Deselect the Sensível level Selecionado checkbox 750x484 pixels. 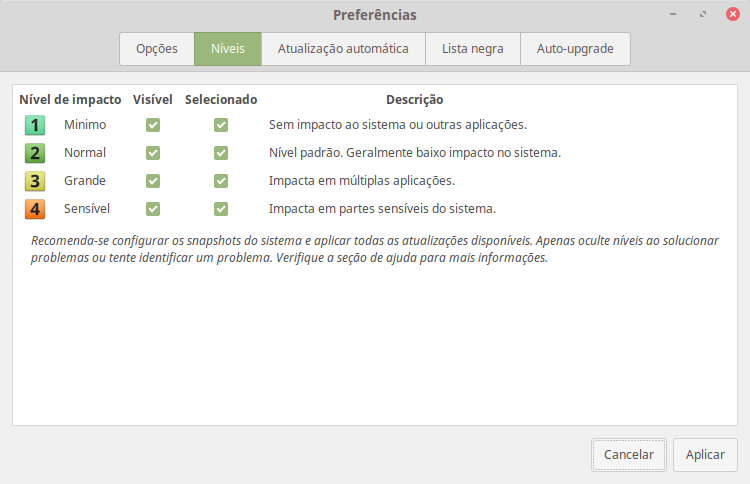tap(221, 209)
